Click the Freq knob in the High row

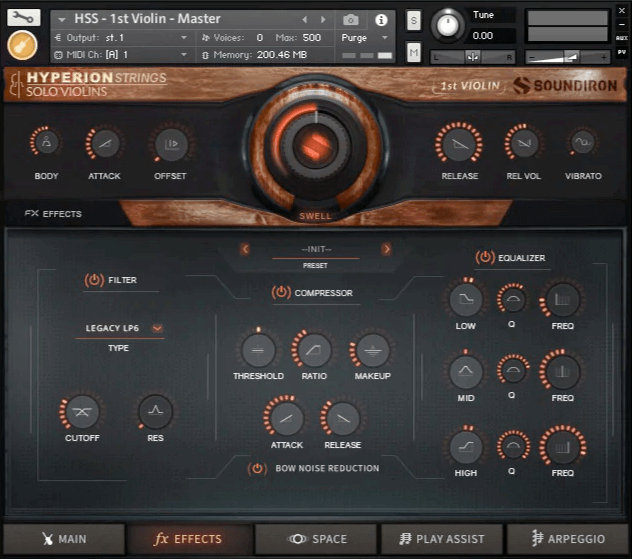[x=562, y=447]
